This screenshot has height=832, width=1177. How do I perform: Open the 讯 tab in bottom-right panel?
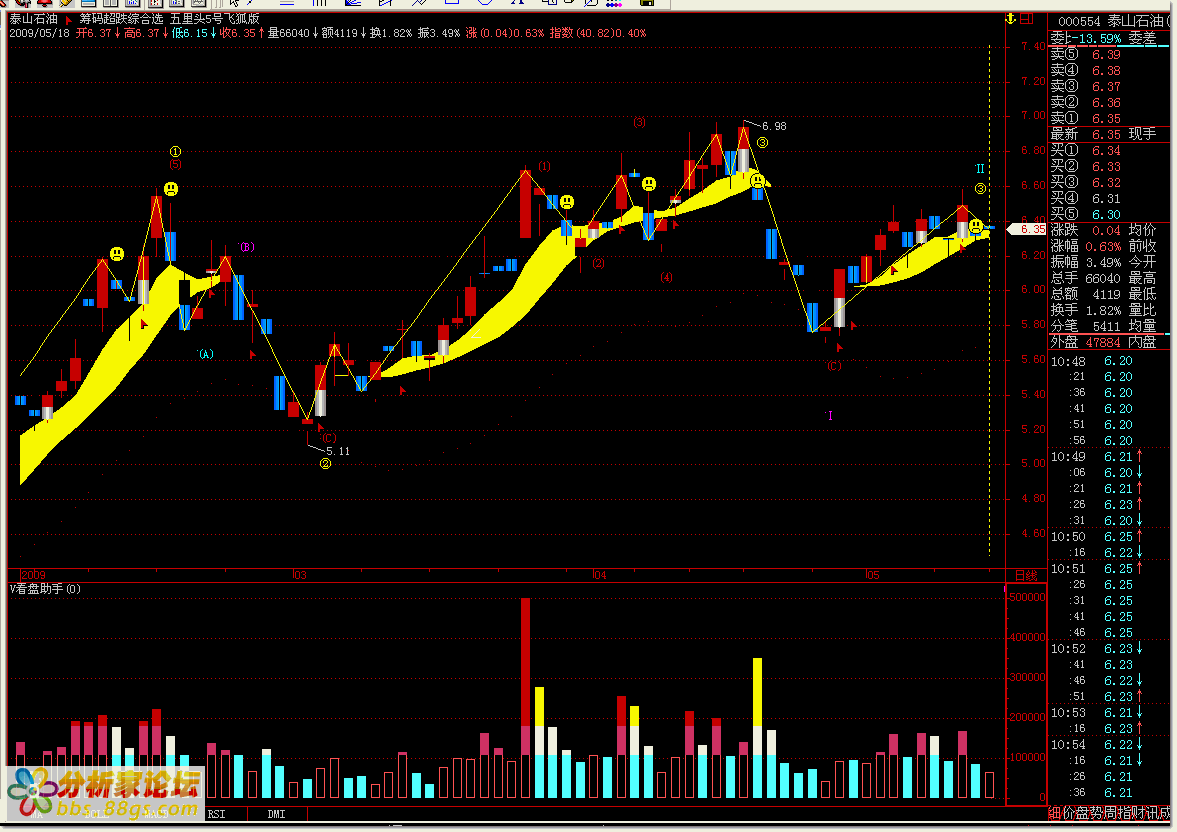[1150, 813]
